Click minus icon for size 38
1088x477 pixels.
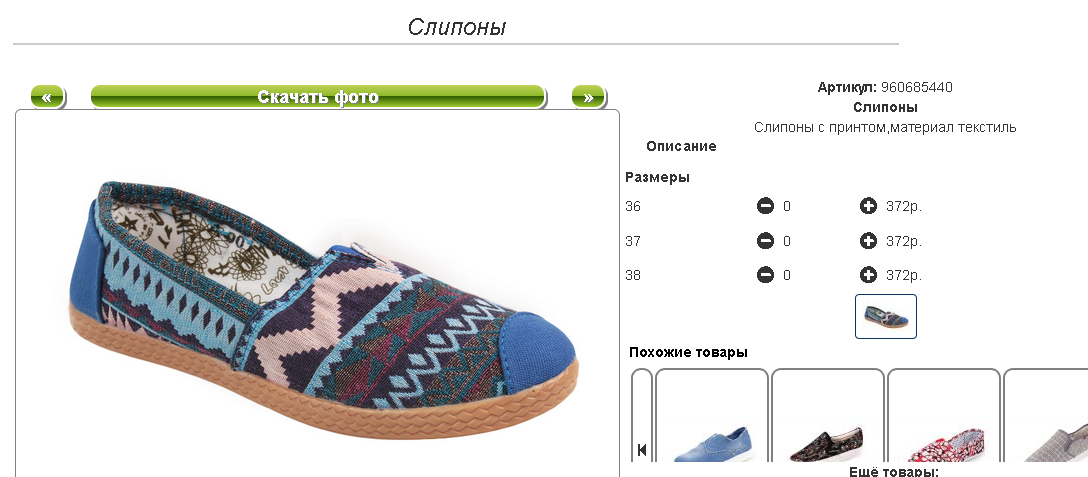(x=765, y=275)
